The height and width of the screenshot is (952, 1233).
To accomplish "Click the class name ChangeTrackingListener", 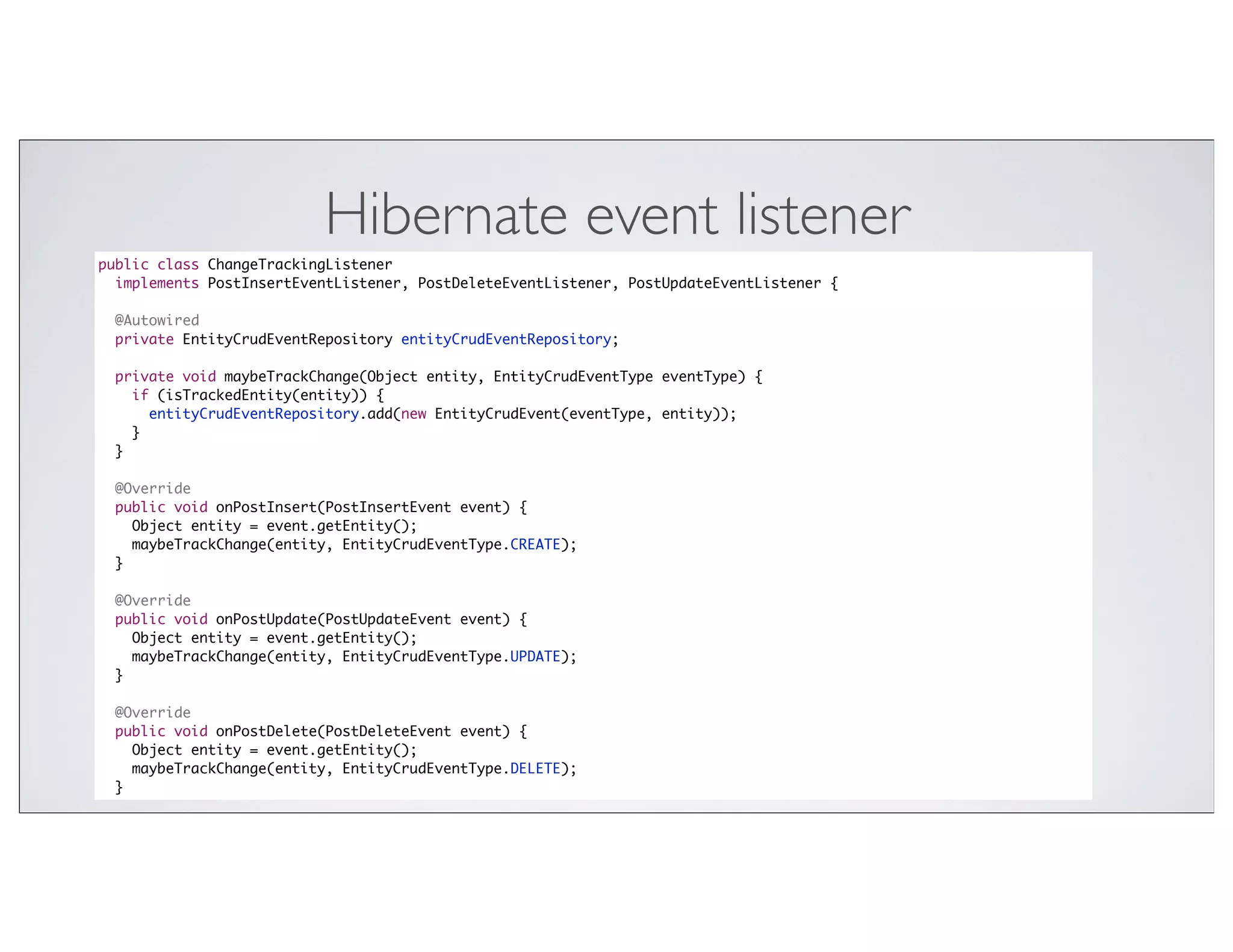I will point(300,265).
